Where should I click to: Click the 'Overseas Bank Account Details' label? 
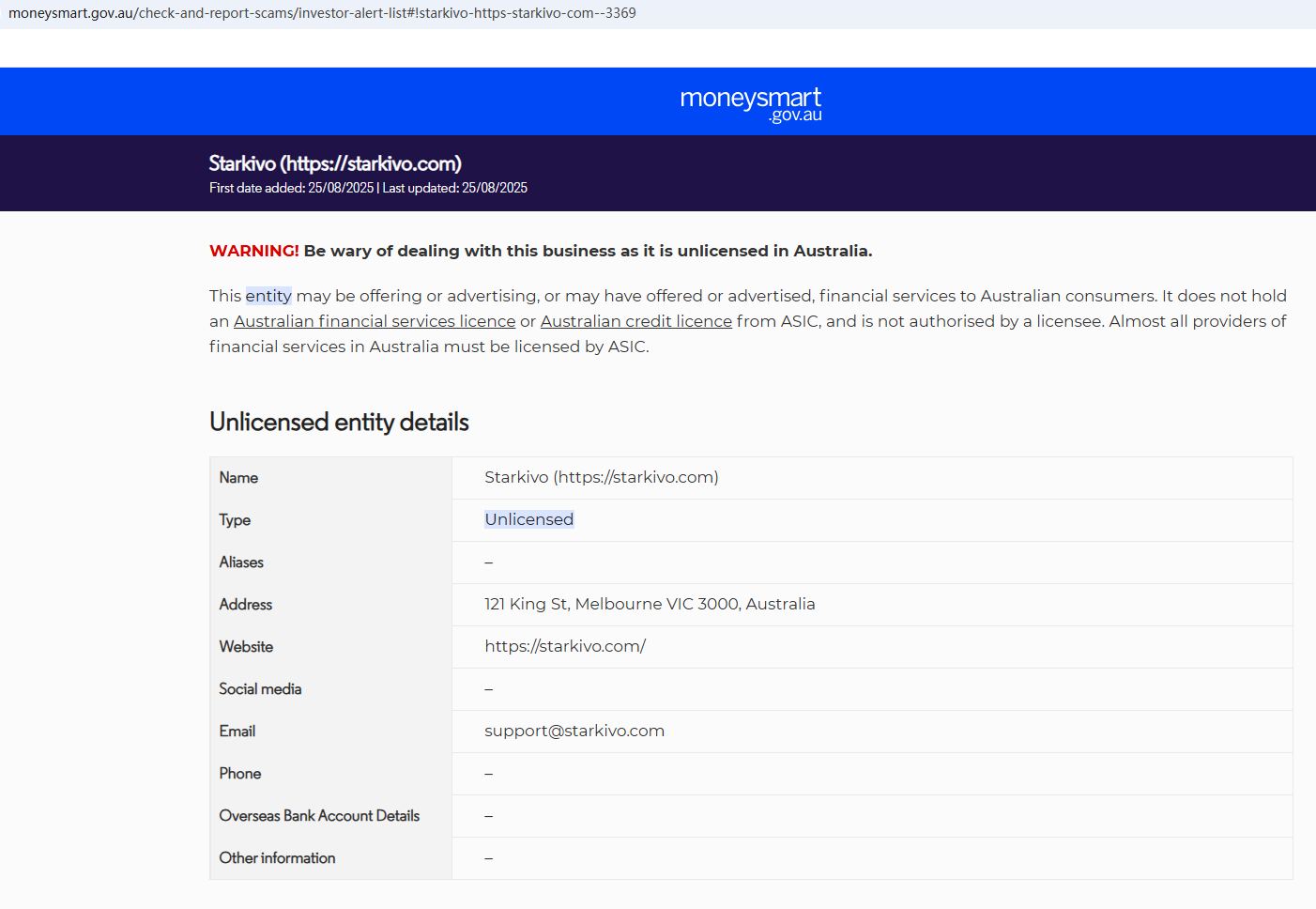[x=319, y=815]
